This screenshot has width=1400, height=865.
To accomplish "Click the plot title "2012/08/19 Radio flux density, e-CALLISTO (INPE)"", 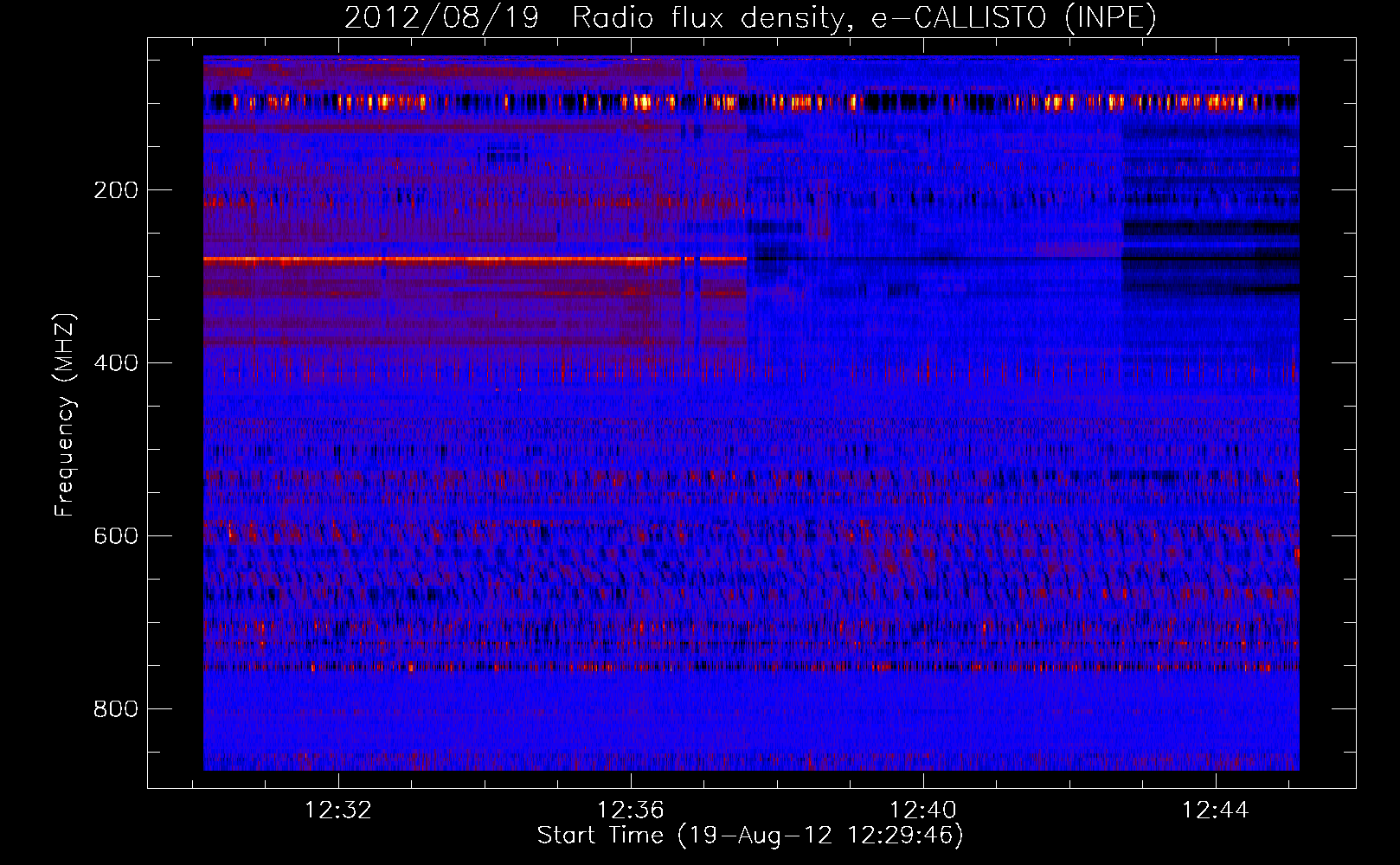I will point(750,17).
